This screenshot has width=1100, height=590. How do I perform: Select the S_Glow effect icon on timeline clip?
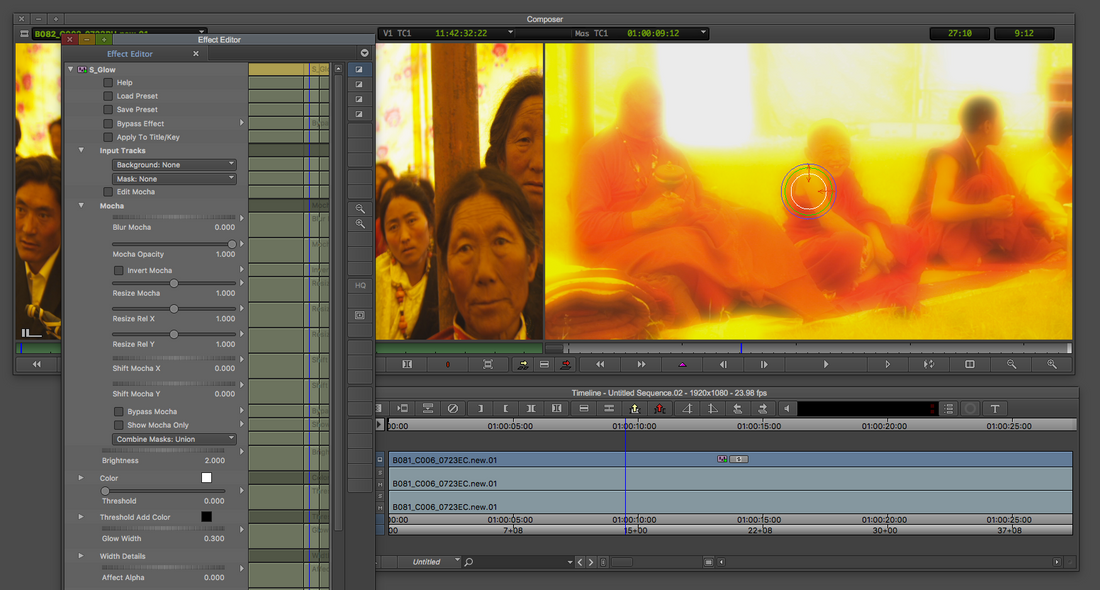(x=722, y=459)
